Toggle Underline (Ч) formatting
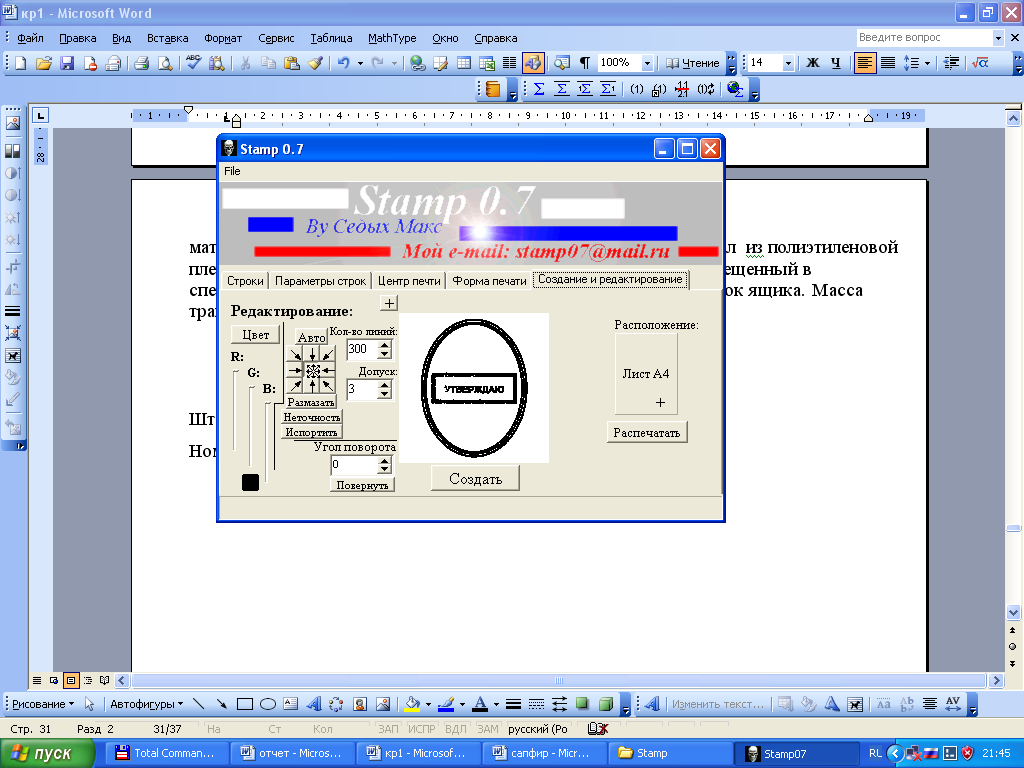 (x=836, y=63)
